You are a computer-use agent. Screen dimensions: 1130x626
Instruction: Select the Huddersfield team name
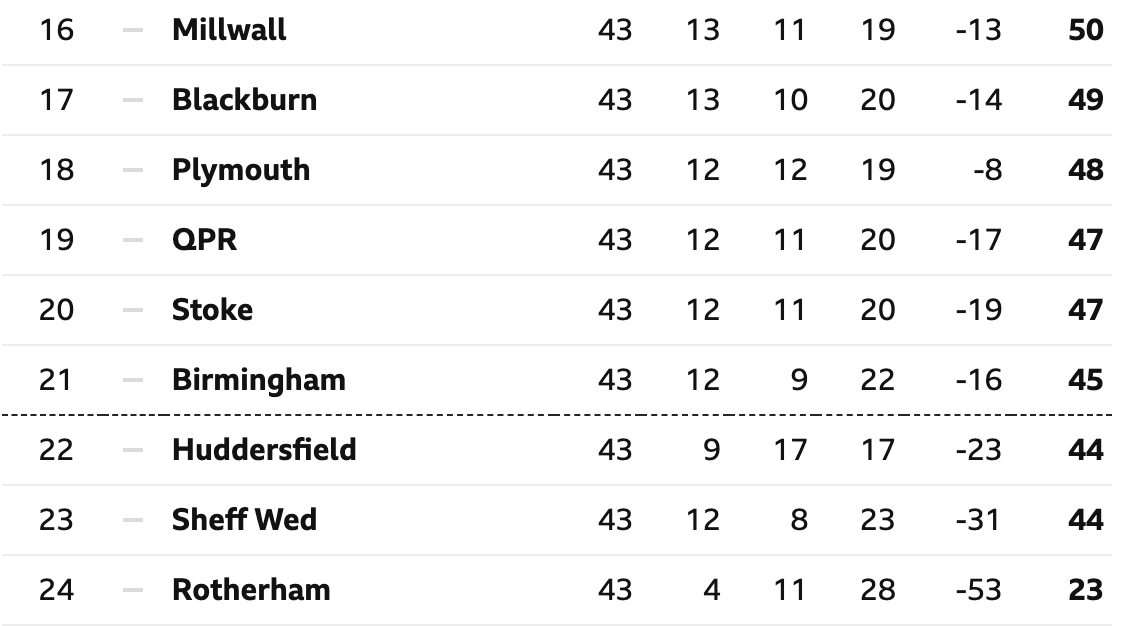pyautogui.click(x=264, y=450)
